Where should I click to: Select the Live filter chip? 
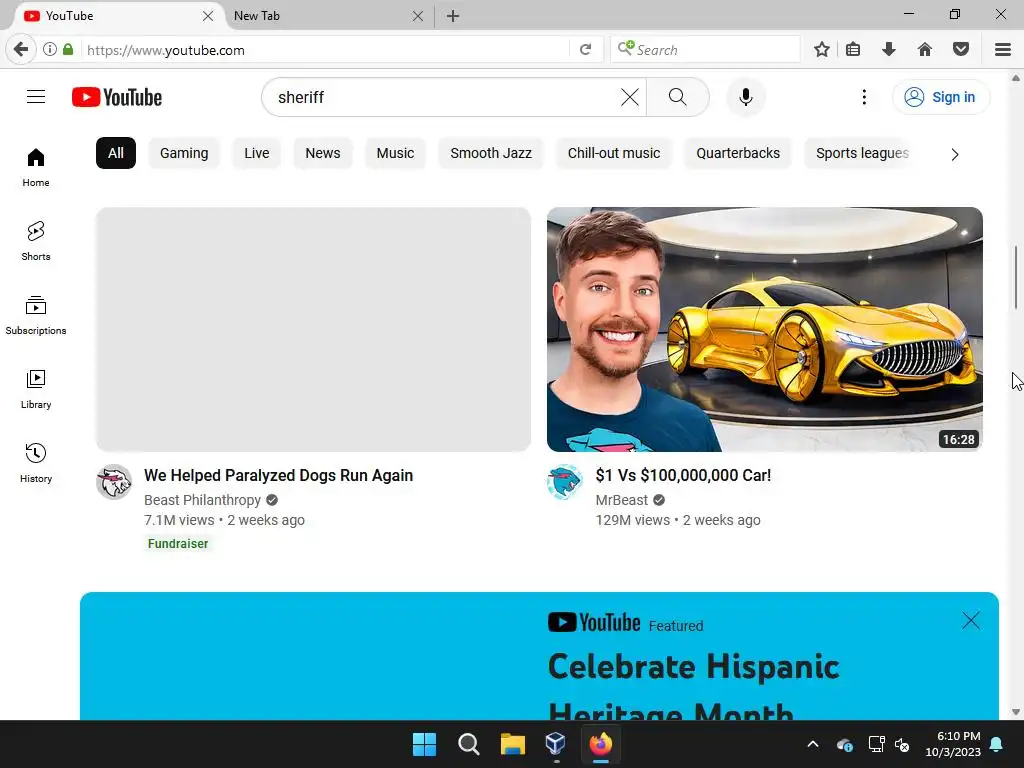pos(257,153)
